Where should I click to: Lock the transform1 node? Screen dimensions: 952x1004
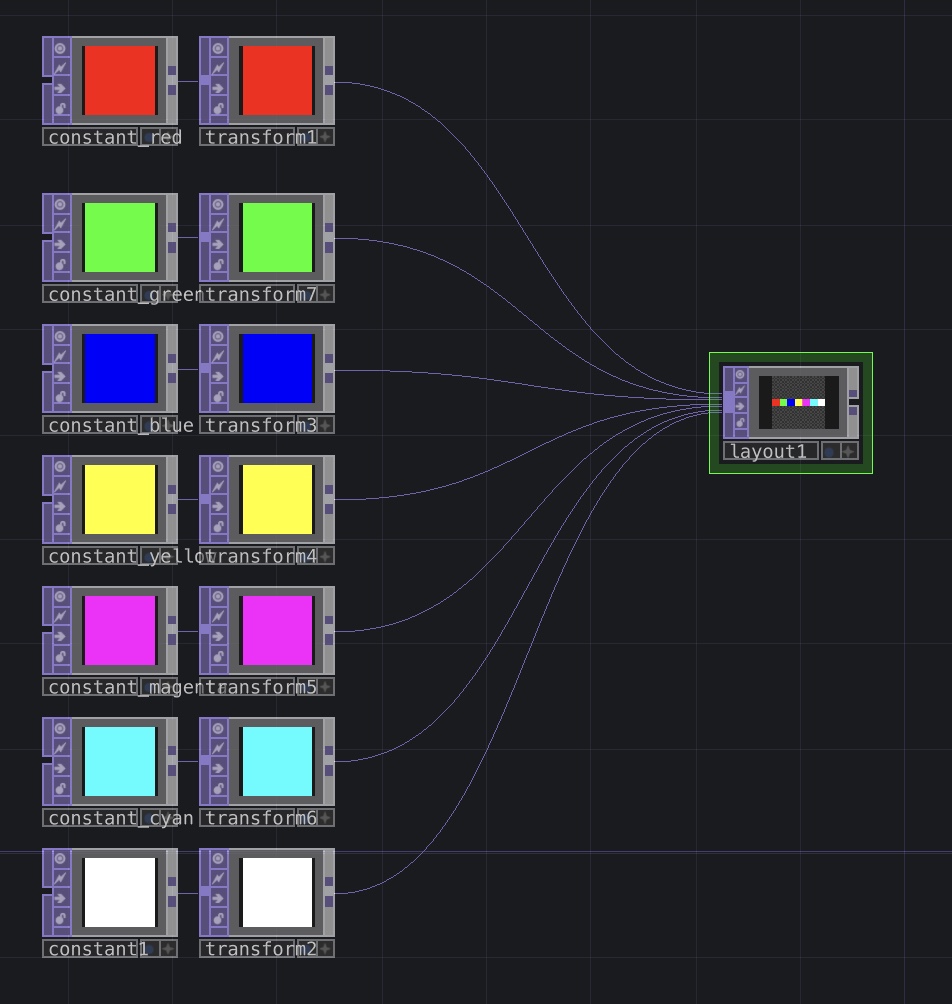coord(218,108)
